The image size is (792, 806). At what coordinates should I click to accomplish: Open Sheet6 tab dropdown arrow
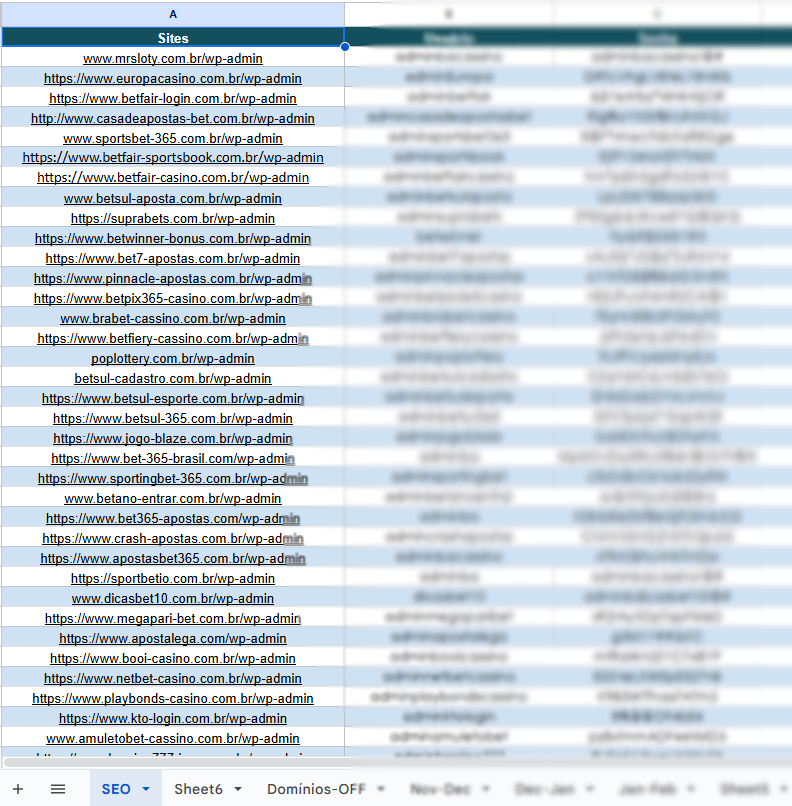[237, 789]
